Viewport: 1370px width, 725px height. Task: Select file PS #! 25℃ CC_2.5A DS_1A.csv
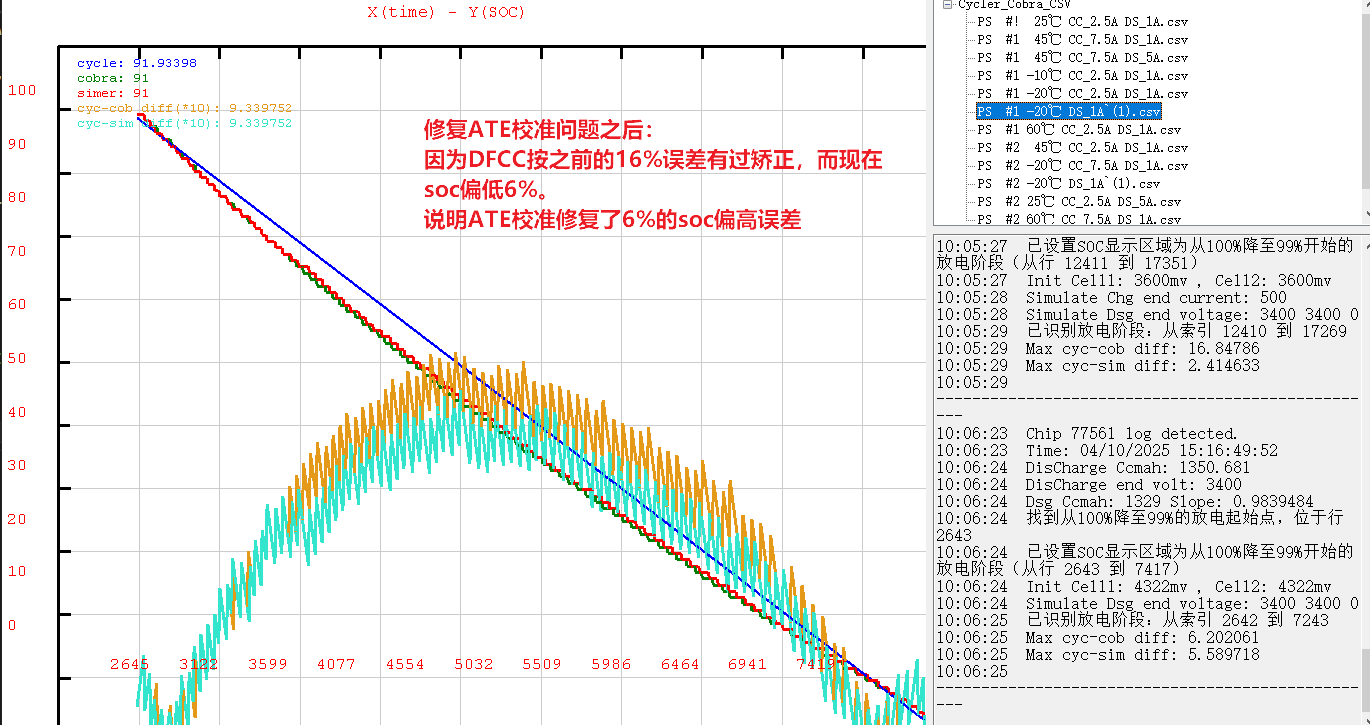tap(1082, 21)
